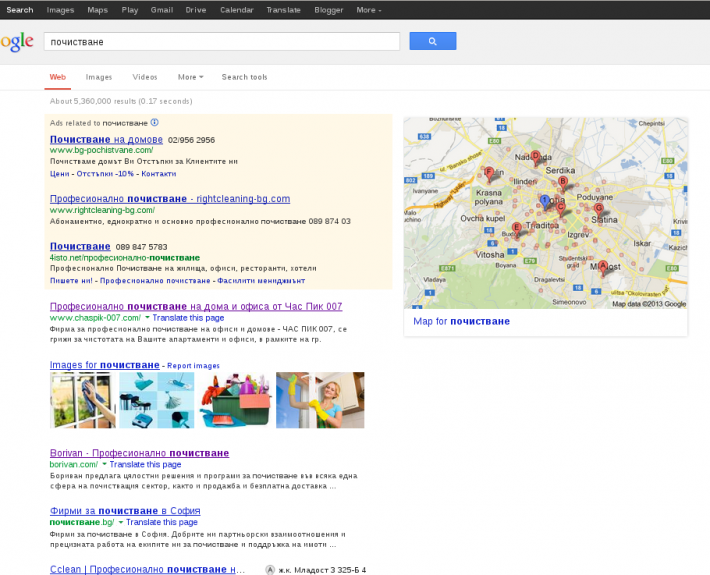Screen dimensions: 710x575
Task: Click map marker A near Mladost
Action: pos(603,267)
